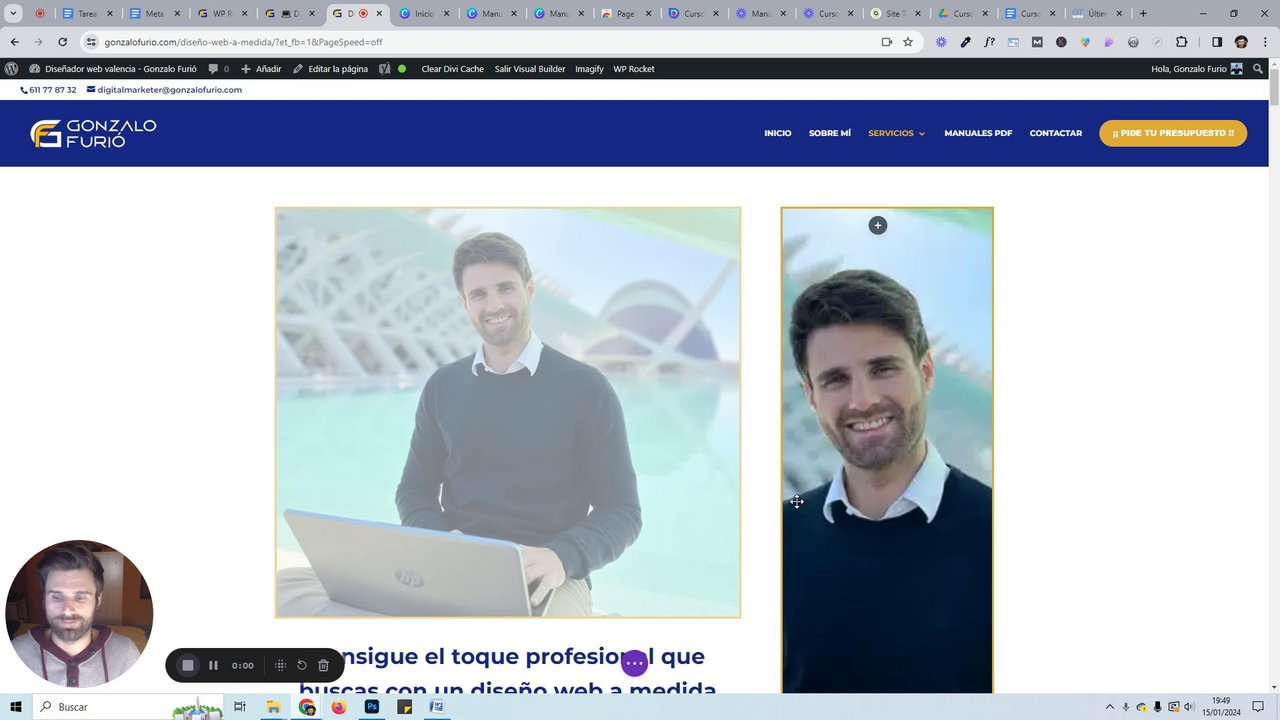Click Editar la página
The width and height of the screenshot is (1280, 720).
click(330, 69)
